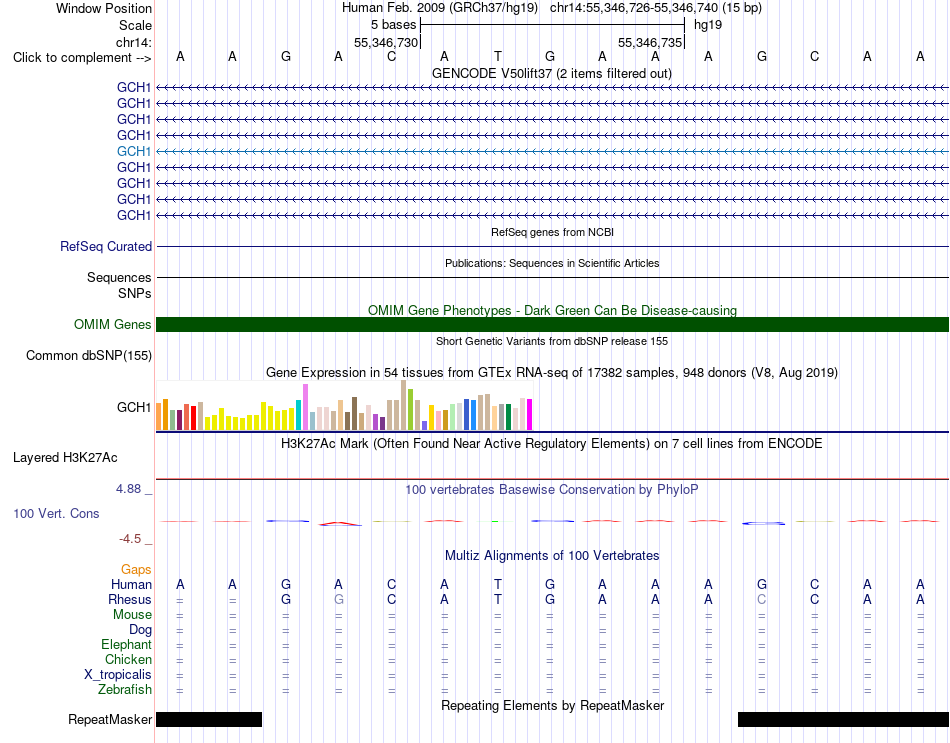Click the longer black RepeatMasker block
Screen dimensions: 950x743
tap(843, 719)
